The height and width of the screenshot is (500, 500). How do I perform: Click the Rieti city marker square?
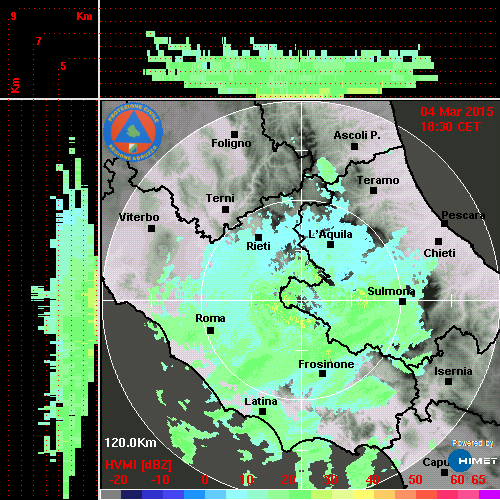coord(258,237)
